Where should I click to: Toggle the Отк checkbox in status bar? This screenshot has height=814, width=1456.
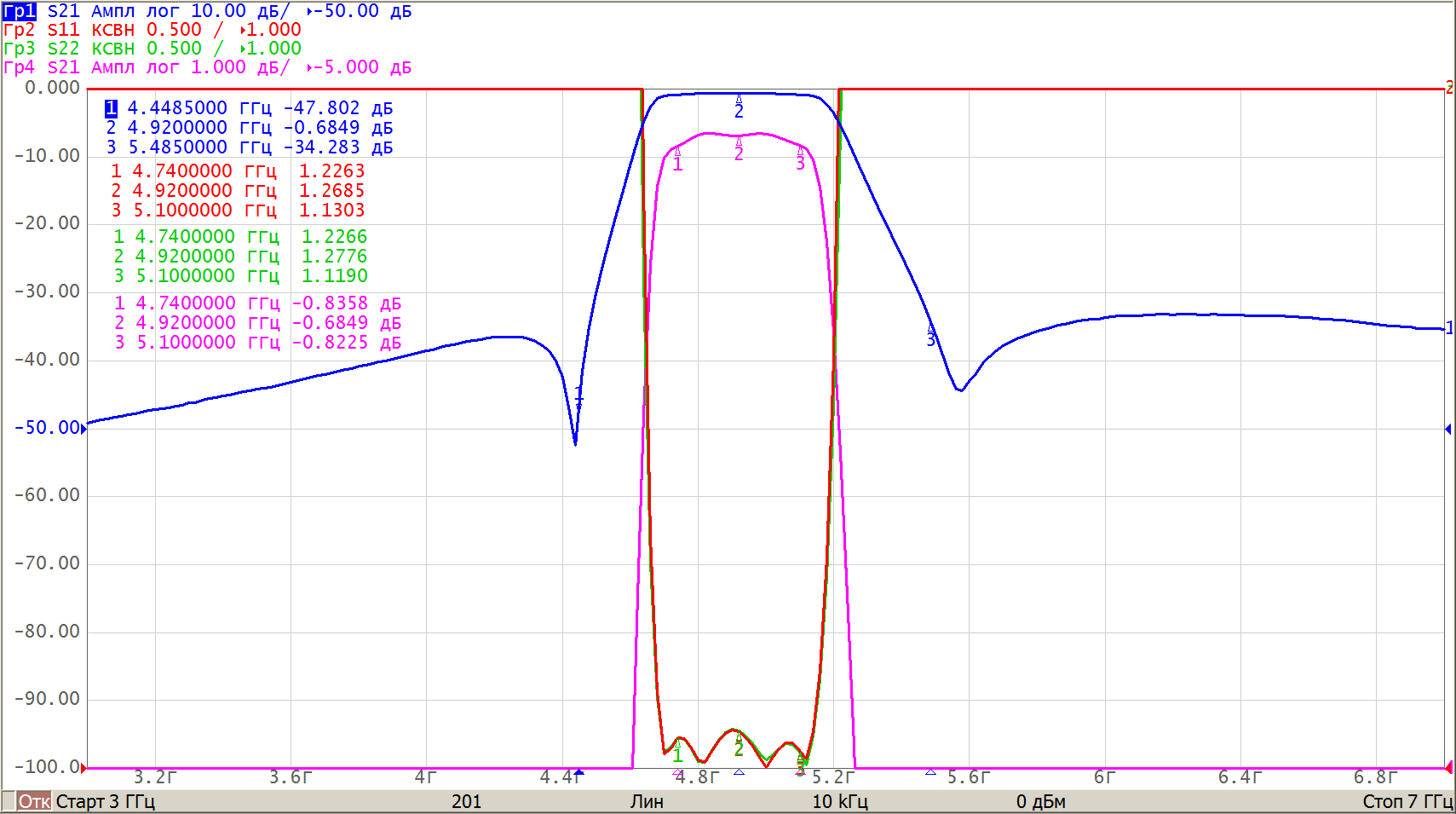coord(9,801)
